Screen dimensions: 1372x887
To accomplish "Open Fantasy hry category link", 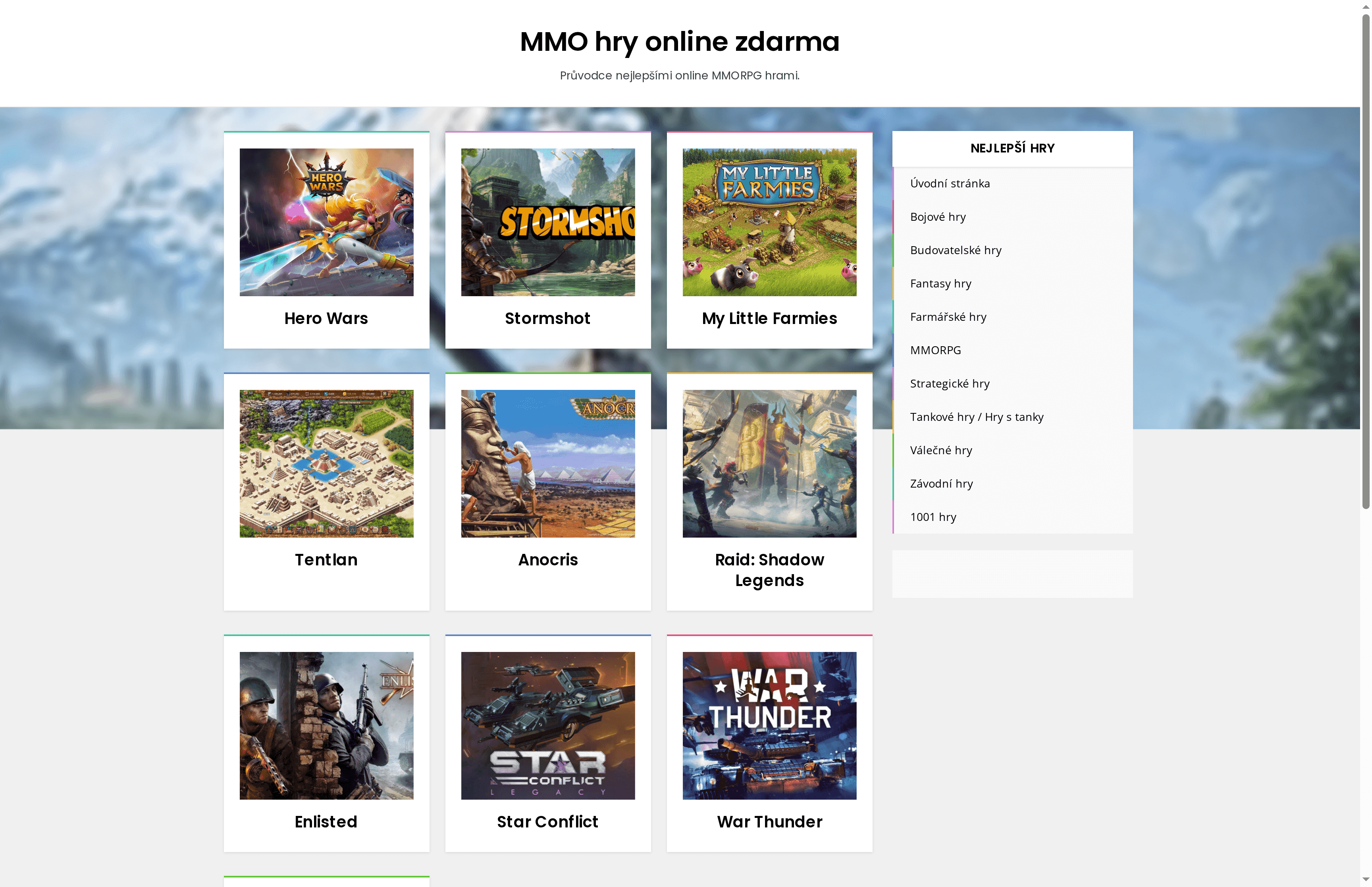I will click(940, 284).
